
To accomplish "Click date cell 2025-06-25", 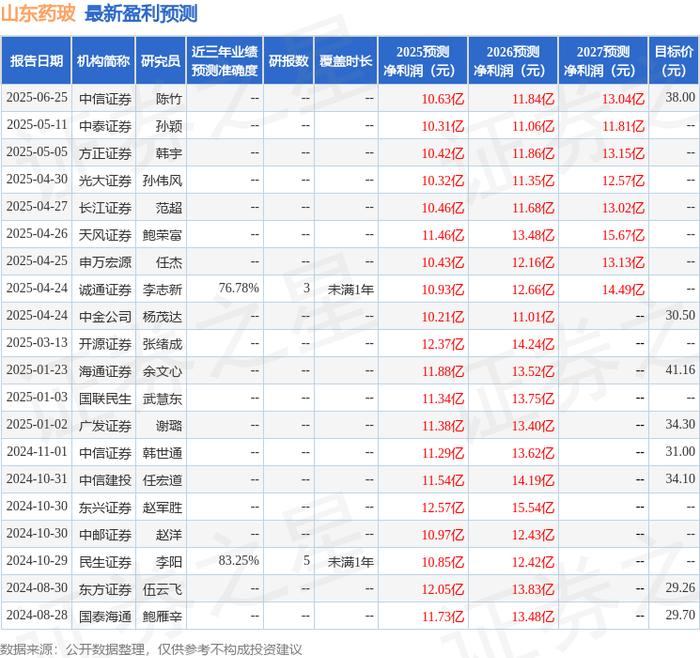I will [x=37, y=98].
